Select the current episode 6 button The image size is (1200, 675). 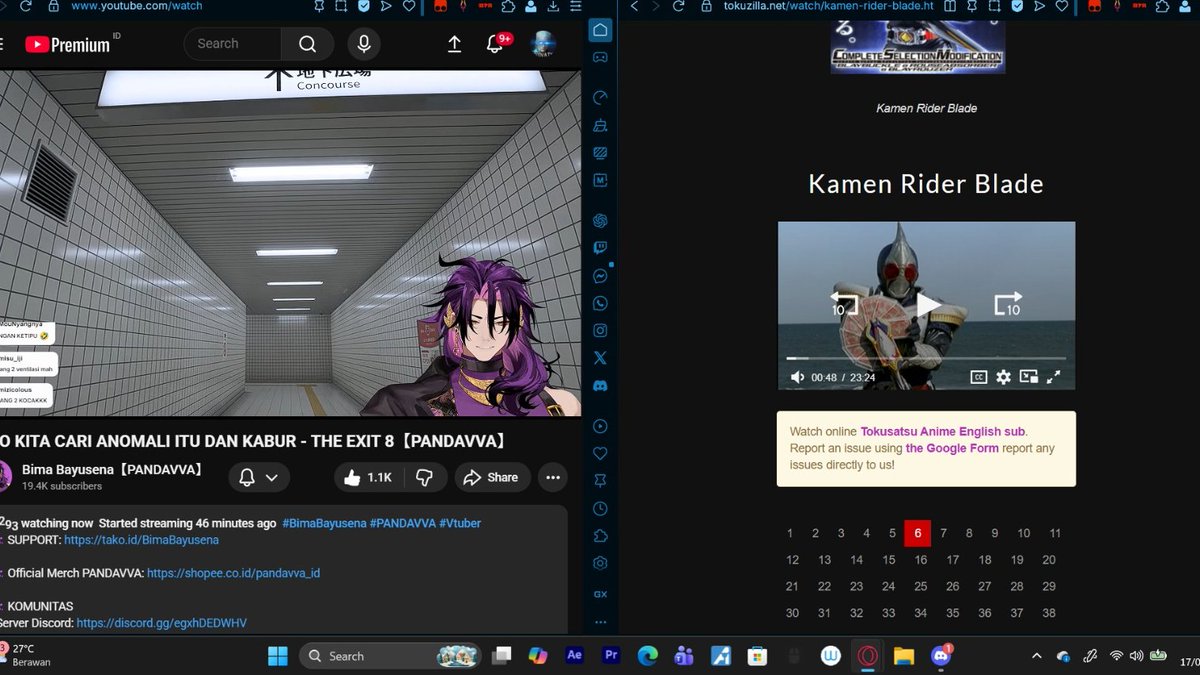coord(918,533)
